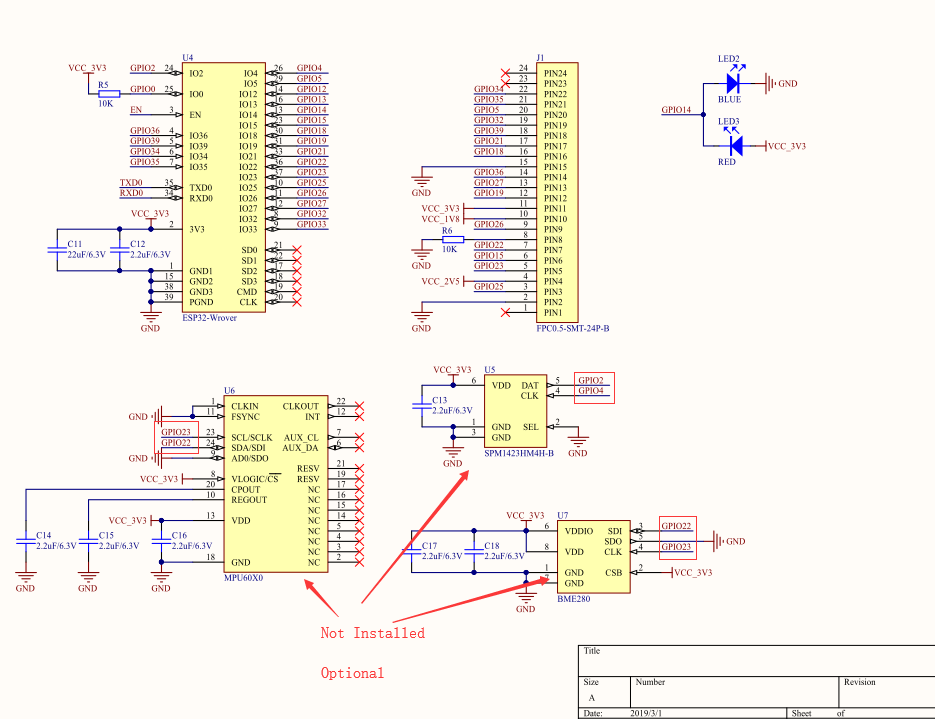Click resistor R6 10K symbol
Screen dimensions: 935x719
coord(453,240)
